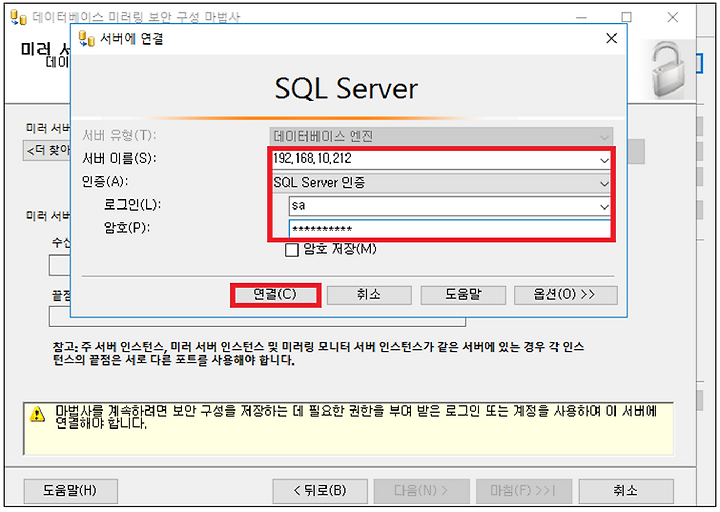Click the 인증(A) label

click(x=105, y=181)
